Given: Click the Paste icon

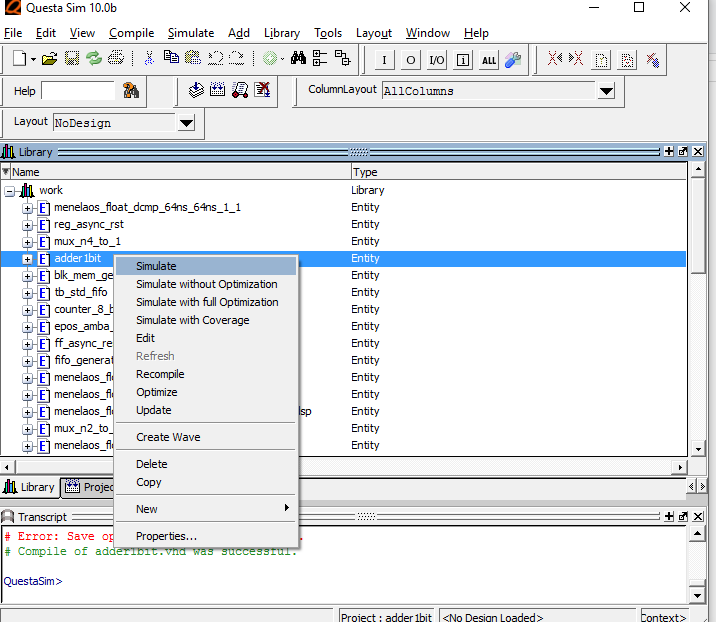Looking at the screenshot, I should coord(193,58).
